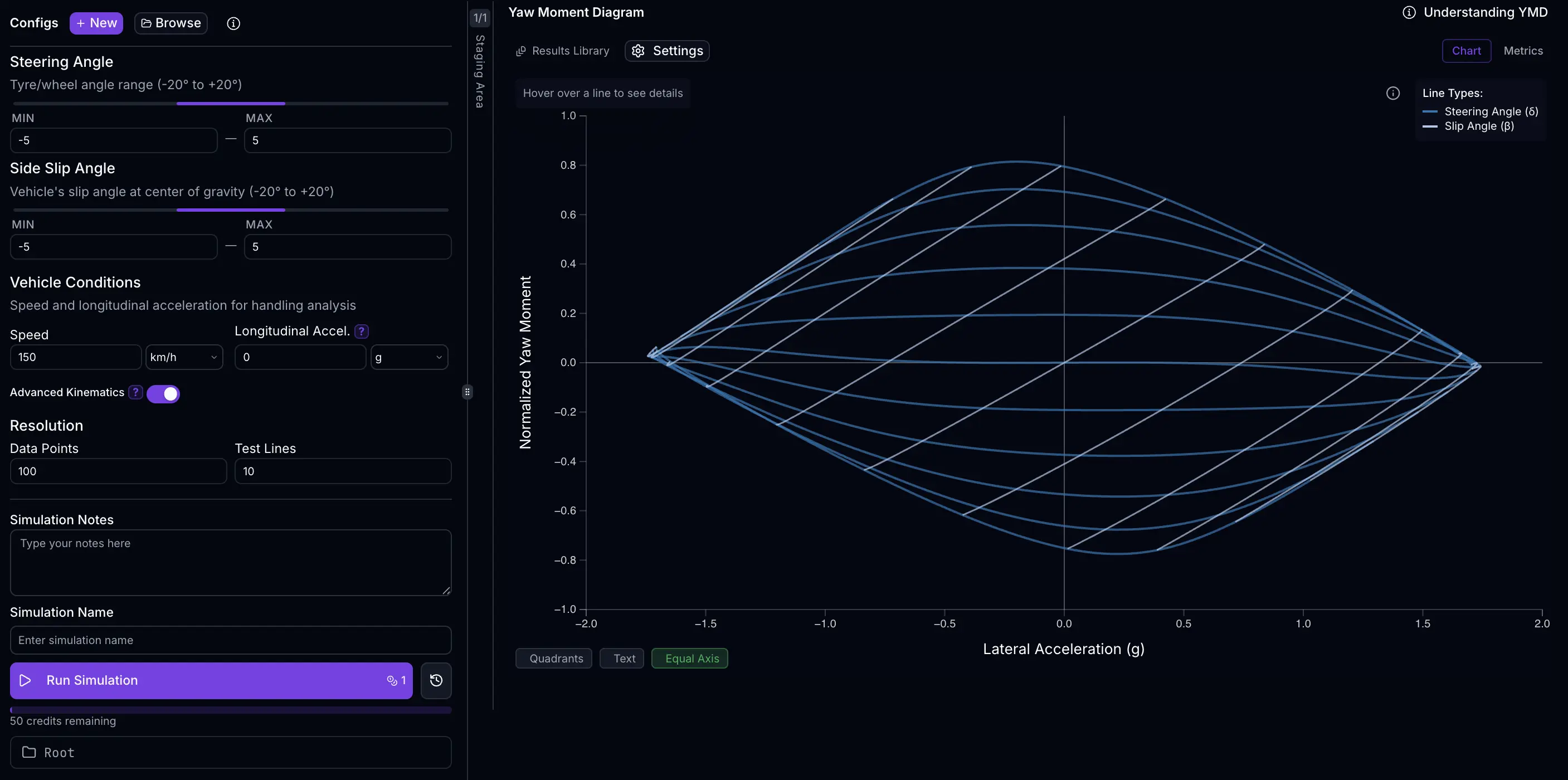
Task: Disable the Equal Axis option
Action: [689, 659]
